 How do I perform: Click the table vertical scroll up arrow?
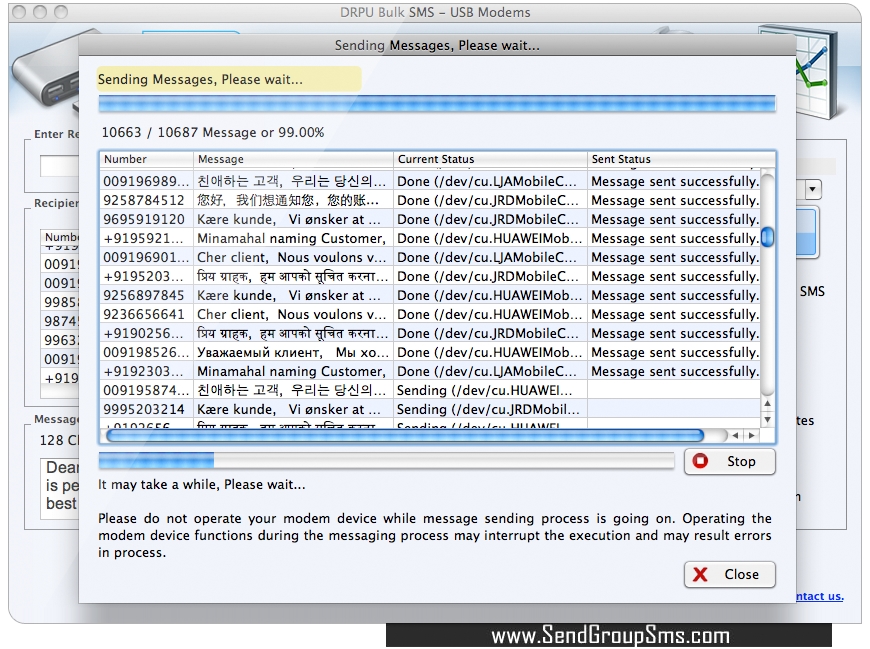[767, 403]
